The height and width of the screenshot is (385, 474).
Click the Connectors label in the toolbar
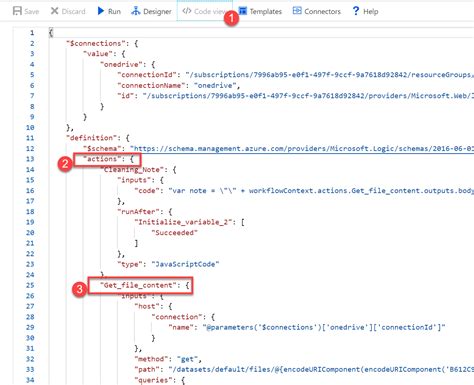pos(322,12)
